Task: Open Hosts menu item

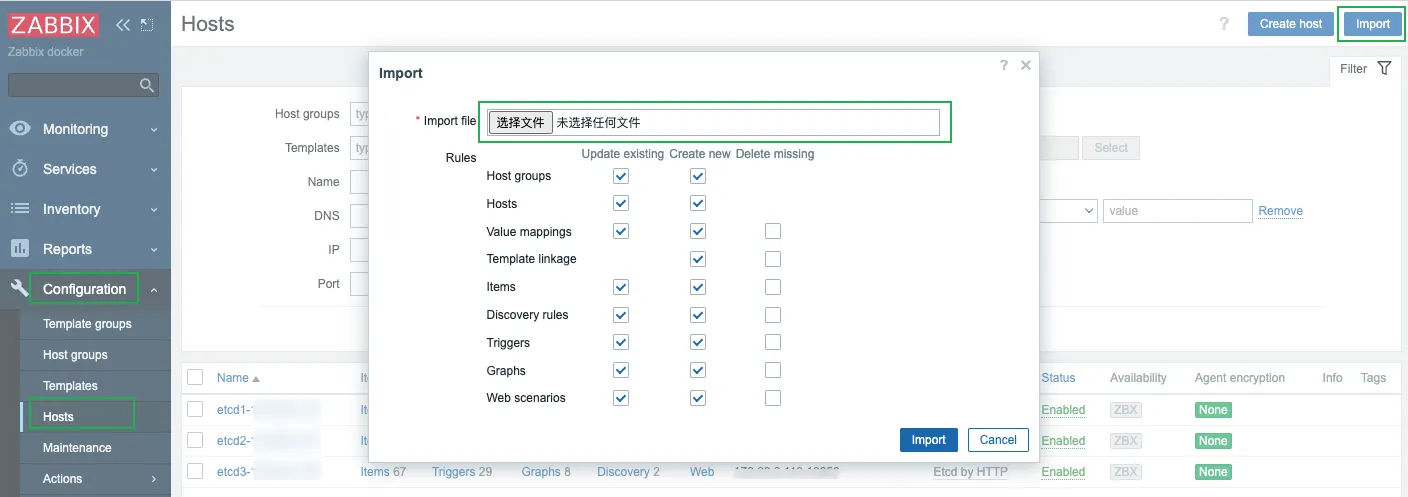Action: 58,417
